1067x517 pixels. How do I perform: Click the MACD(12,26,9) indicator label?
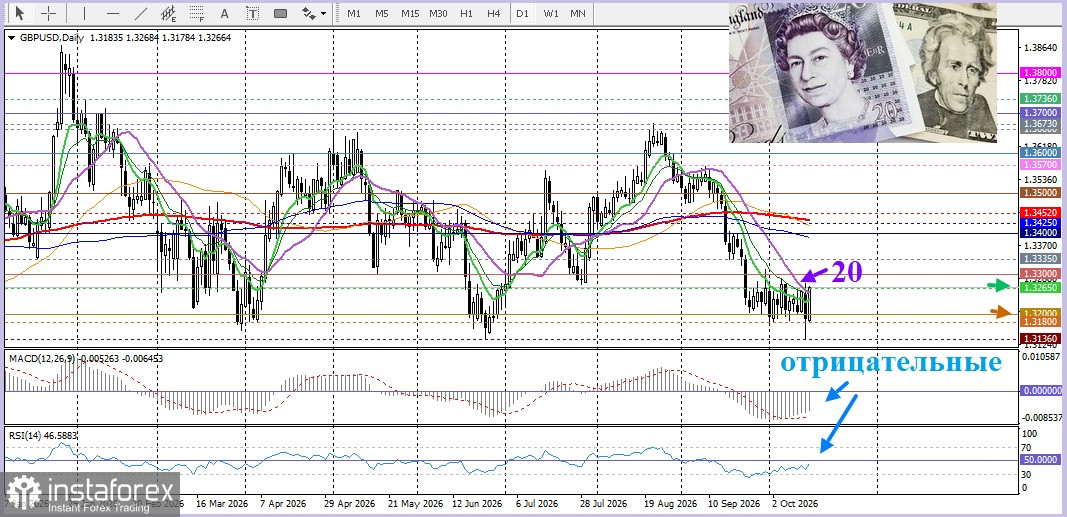click(42, 357)
